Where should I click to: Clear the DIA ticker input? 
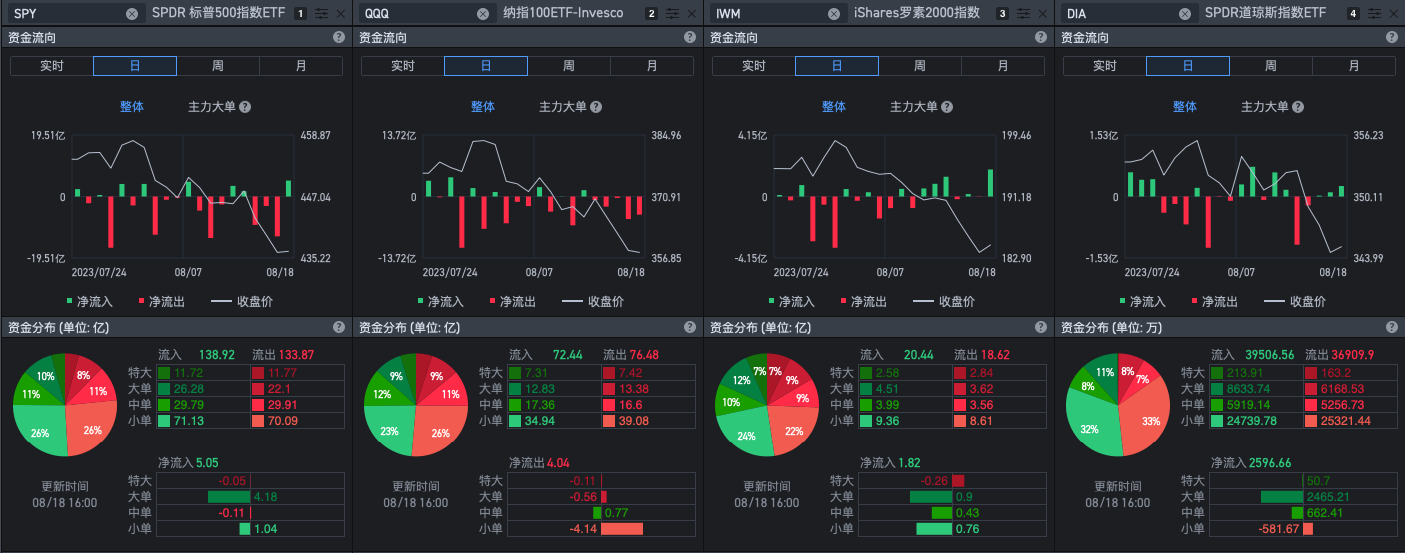(1185, 14)
